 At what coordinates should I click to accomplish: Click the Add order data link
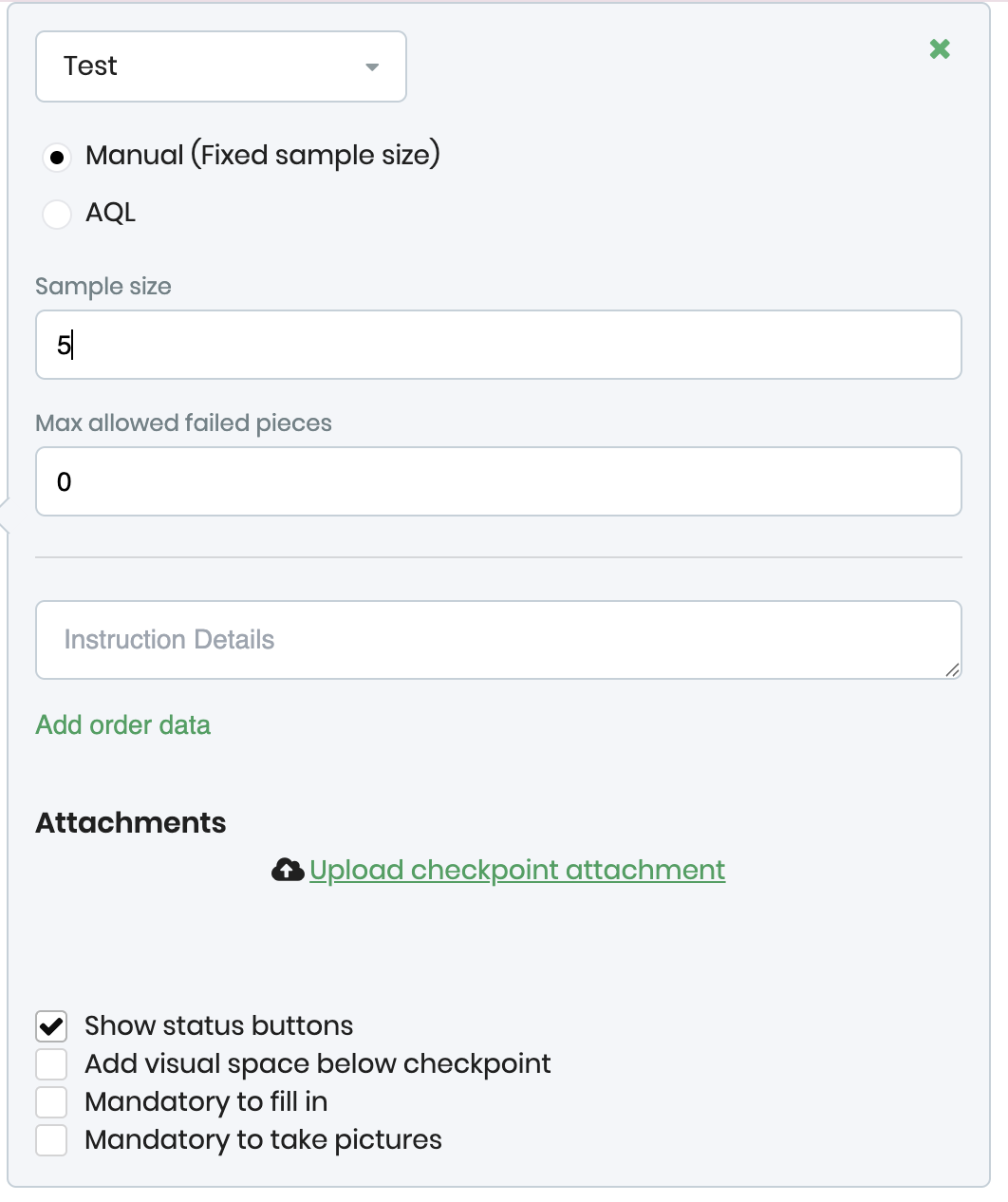click(x=123, y=725)
